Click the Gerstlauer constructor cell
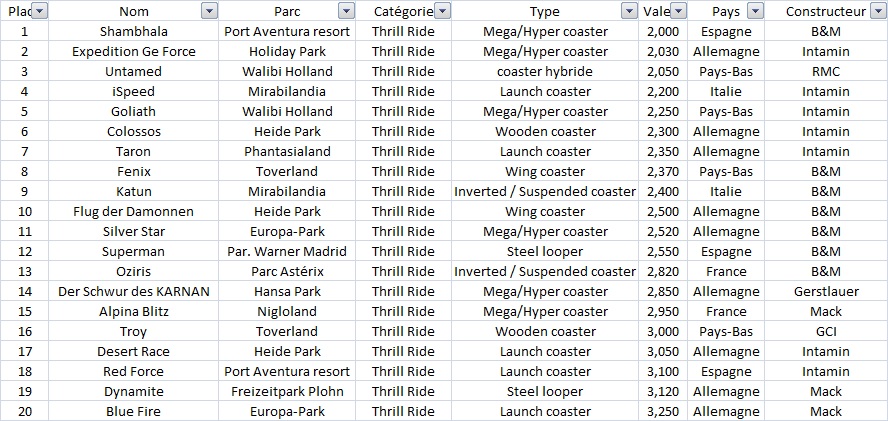The image size is (888, 421). (826, 292)
